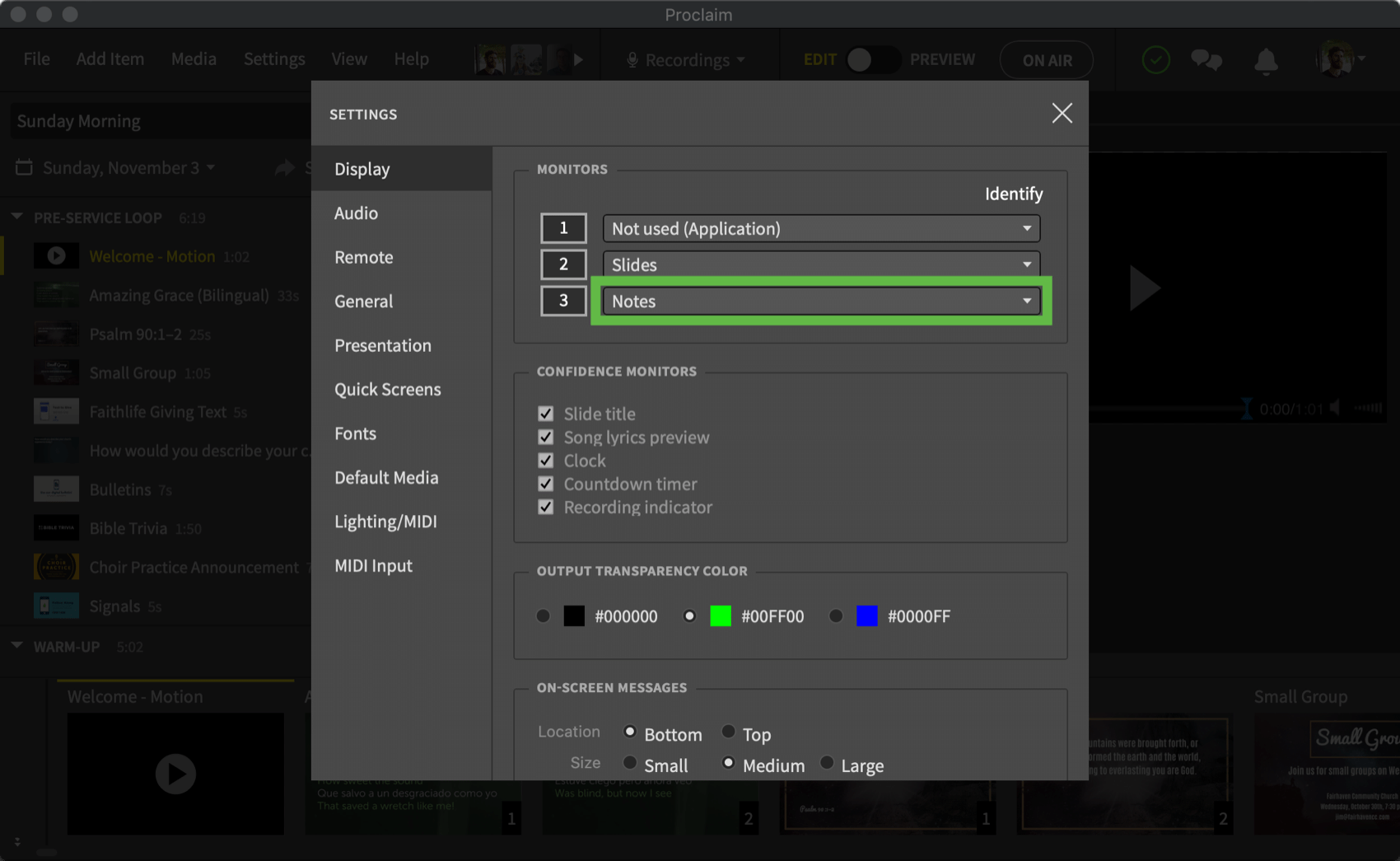The image size is (1400, 861).
Task: Click the black #000000 color swatch
Action: [x=574, y=615]
